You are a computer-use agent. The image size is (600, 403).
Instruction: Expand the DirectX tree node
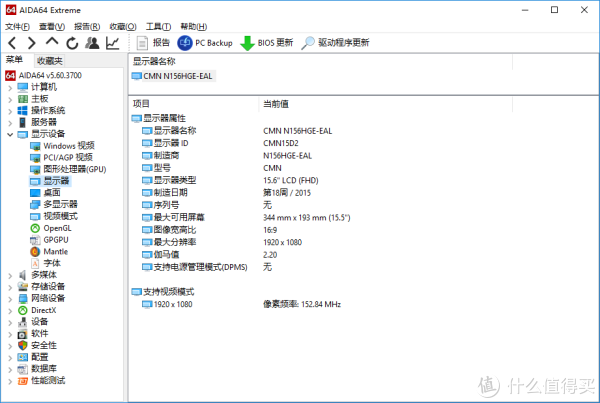pyautogui.click(x=10, y=311)
